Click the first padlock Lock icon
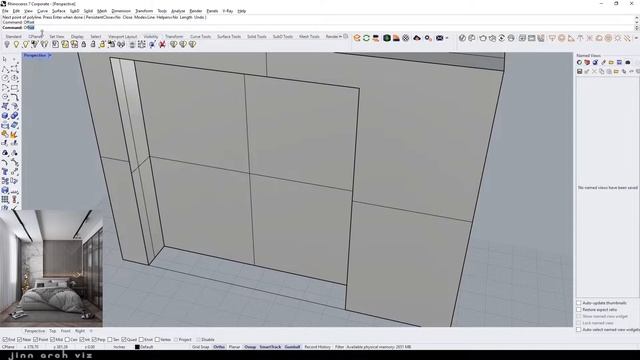Image resolution: width=640 pixels, height=360 pixels. click(x=84, y=44)
